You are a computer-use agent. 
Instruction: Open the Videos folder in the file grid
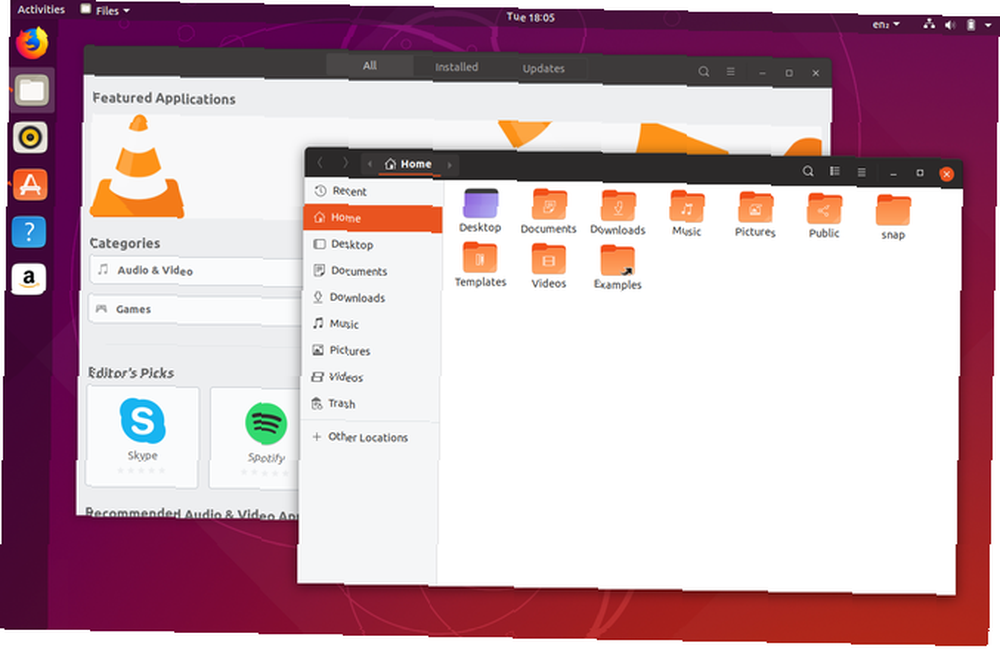tap(548, 267)
